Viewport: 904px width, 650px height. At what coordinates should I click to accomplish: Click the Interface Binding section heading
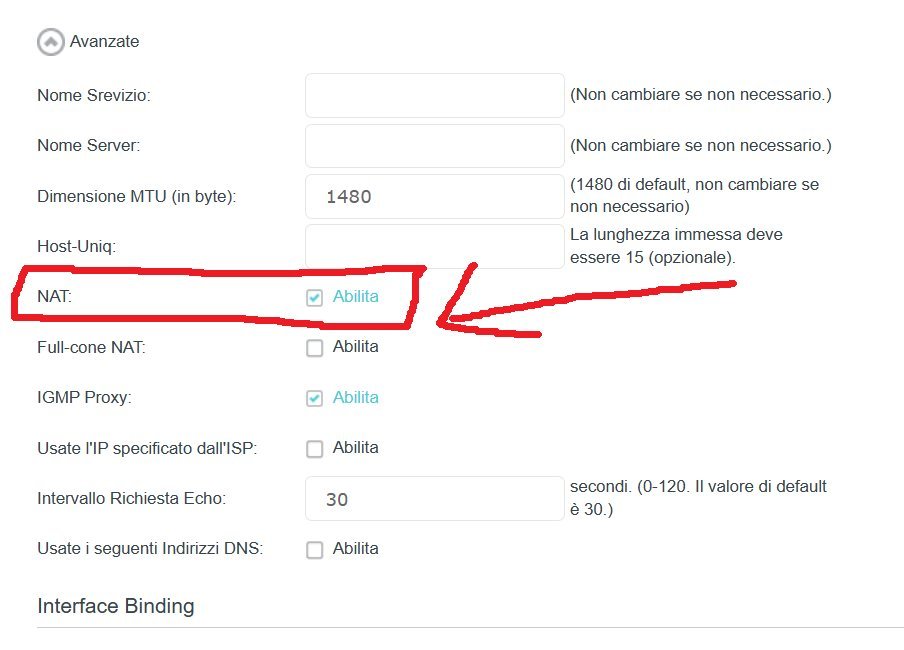click(x=116, y=606)
